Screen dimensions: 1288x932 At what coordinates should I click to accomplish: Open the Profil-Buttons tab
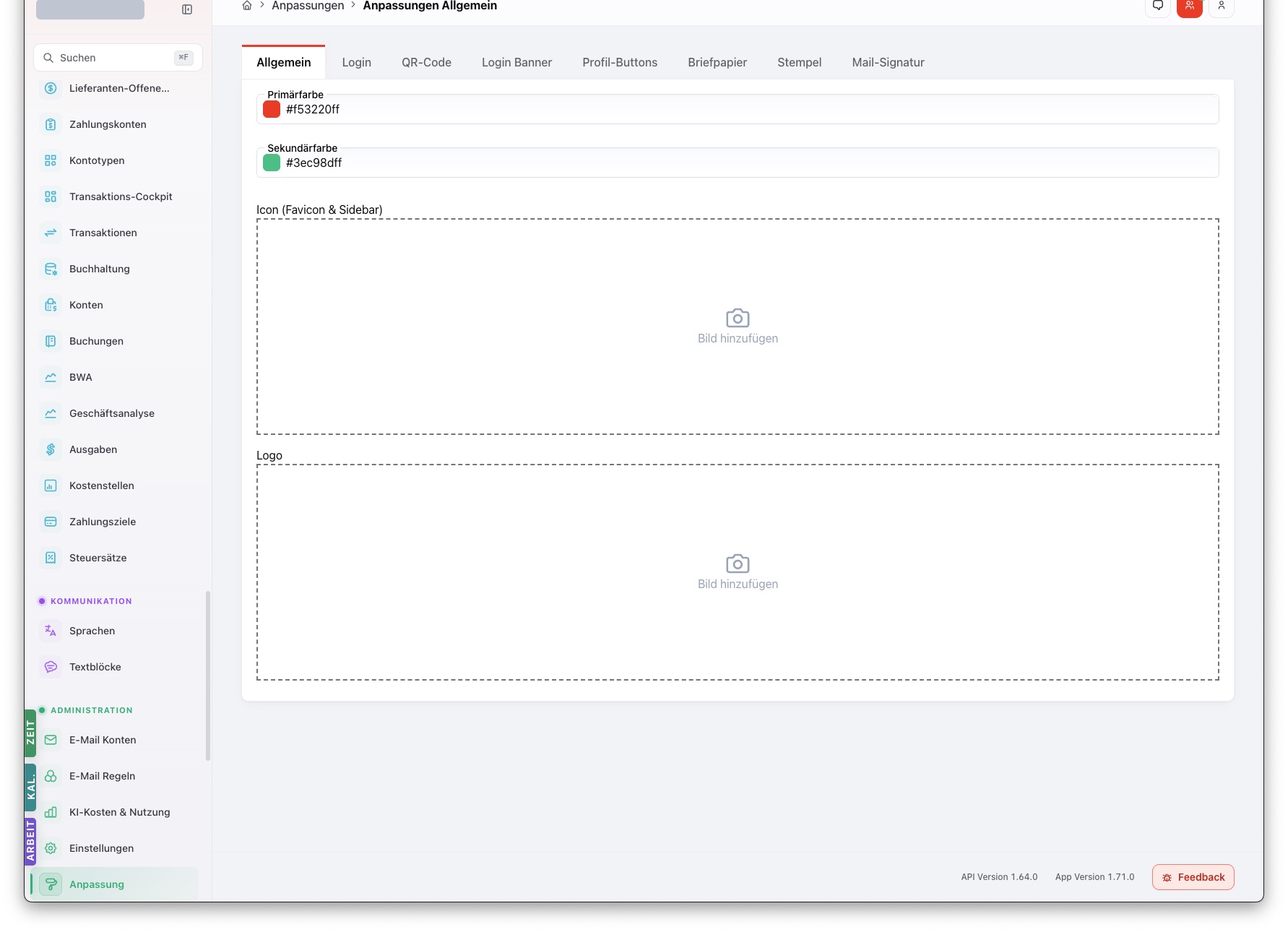[x=620, y=62]
